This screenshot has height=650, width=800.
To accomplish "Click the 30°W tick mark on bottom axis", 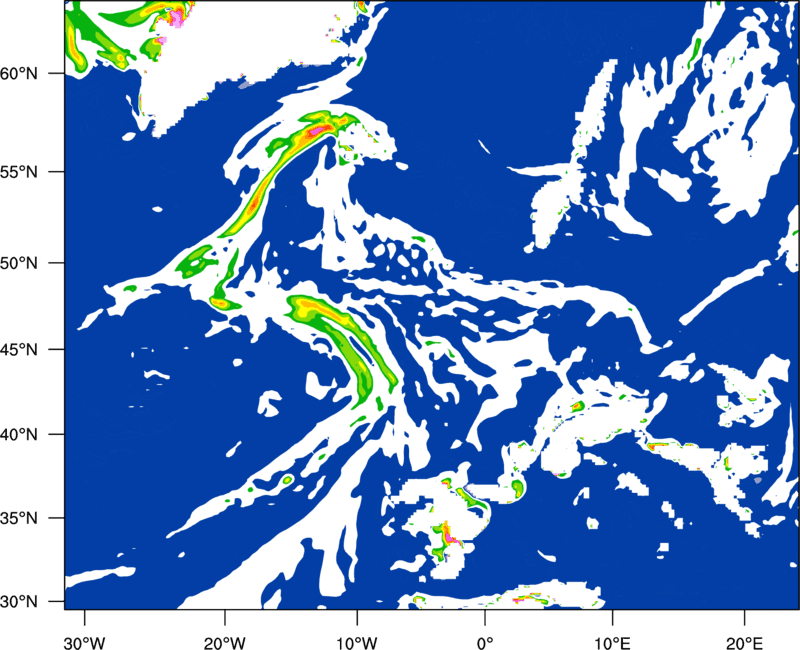I will (84, 617).
